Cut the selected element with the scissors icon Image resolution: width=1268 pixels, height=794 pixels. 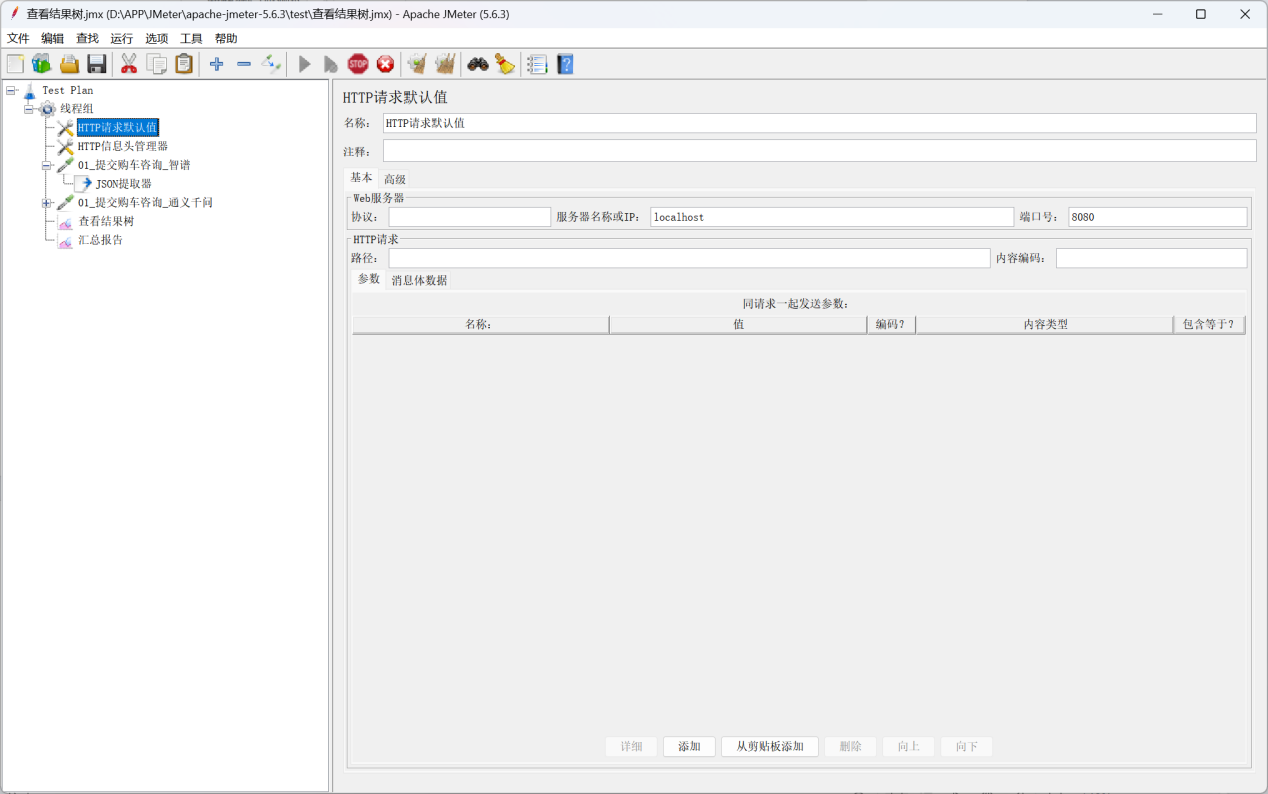[x=129, y=64]
